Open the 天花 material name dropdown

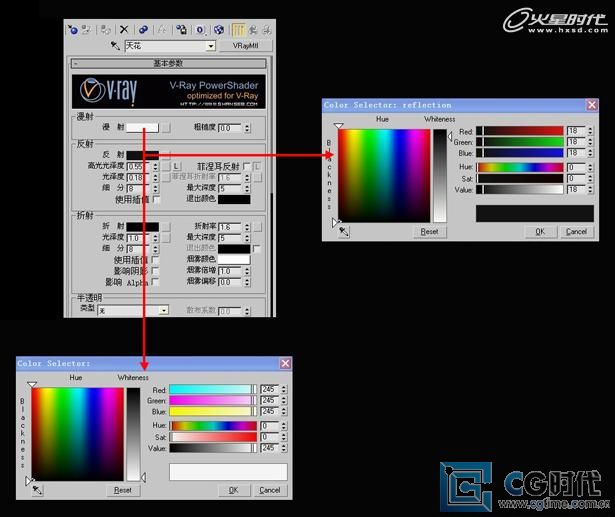click(211, 46)
